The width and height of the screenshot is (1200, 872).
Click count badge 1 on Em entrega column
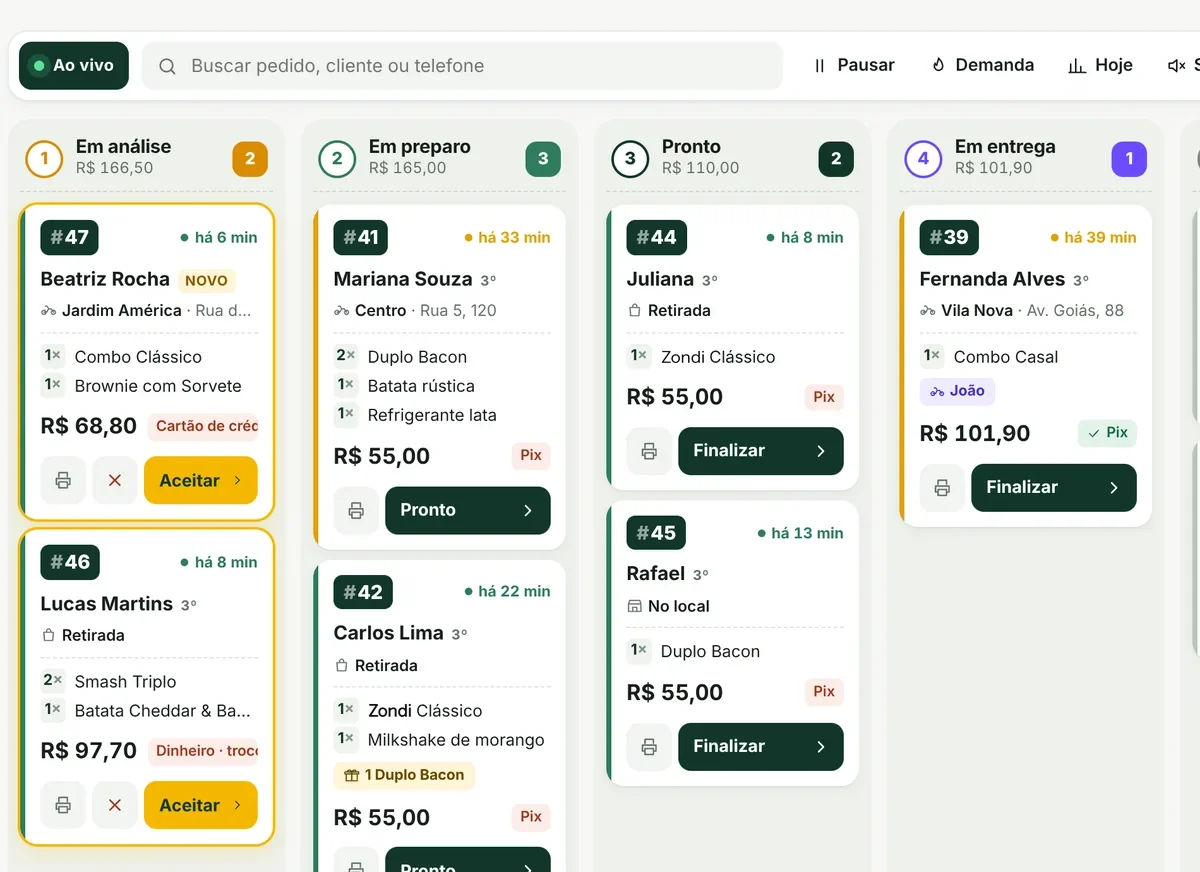(1129, 158)
